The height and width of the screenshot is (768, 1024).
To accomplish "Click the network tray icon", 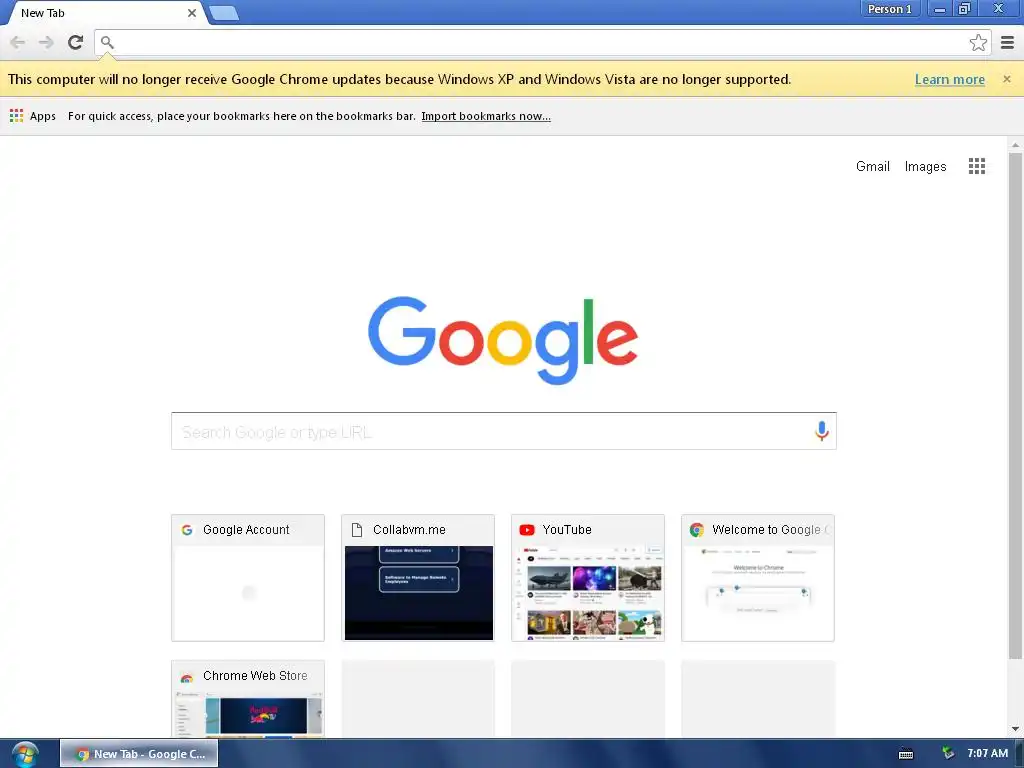I will pyautogui.click(x=948, y=754).
